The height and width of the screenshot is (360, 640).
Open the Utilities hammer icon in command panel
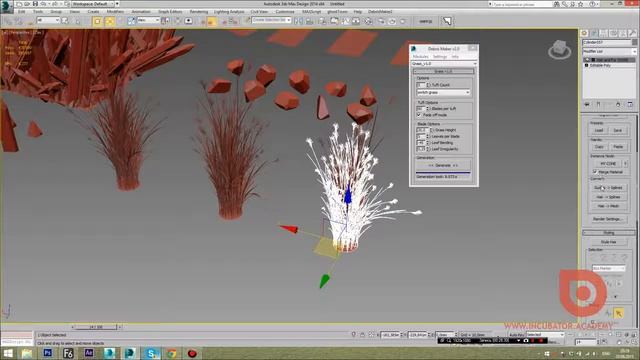tap(633, 33)
